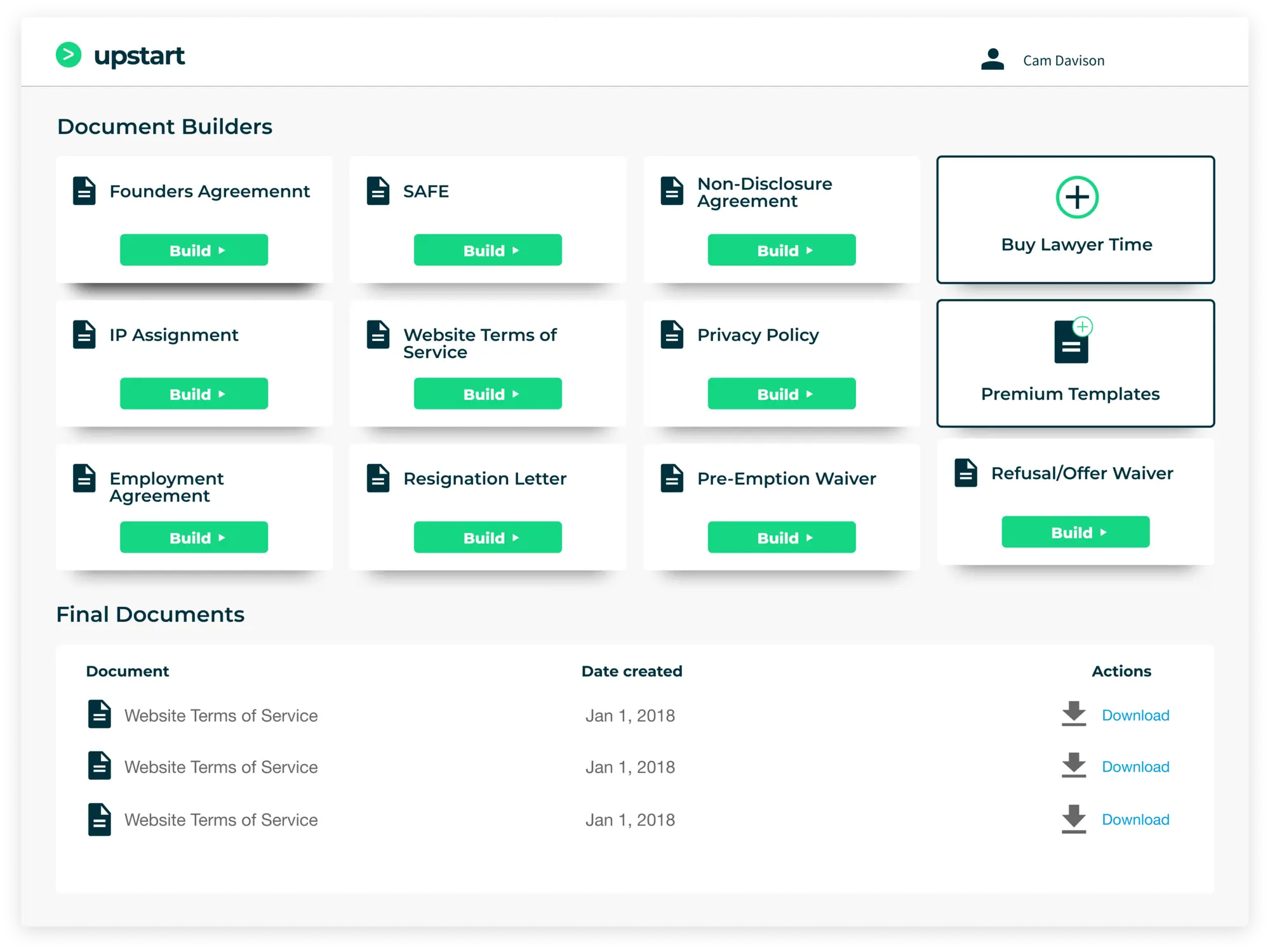Image resolution: width=1270 pixels, height=952 pixels.
Task: Click the SAFE document icon
Action: tap(378, 190)
